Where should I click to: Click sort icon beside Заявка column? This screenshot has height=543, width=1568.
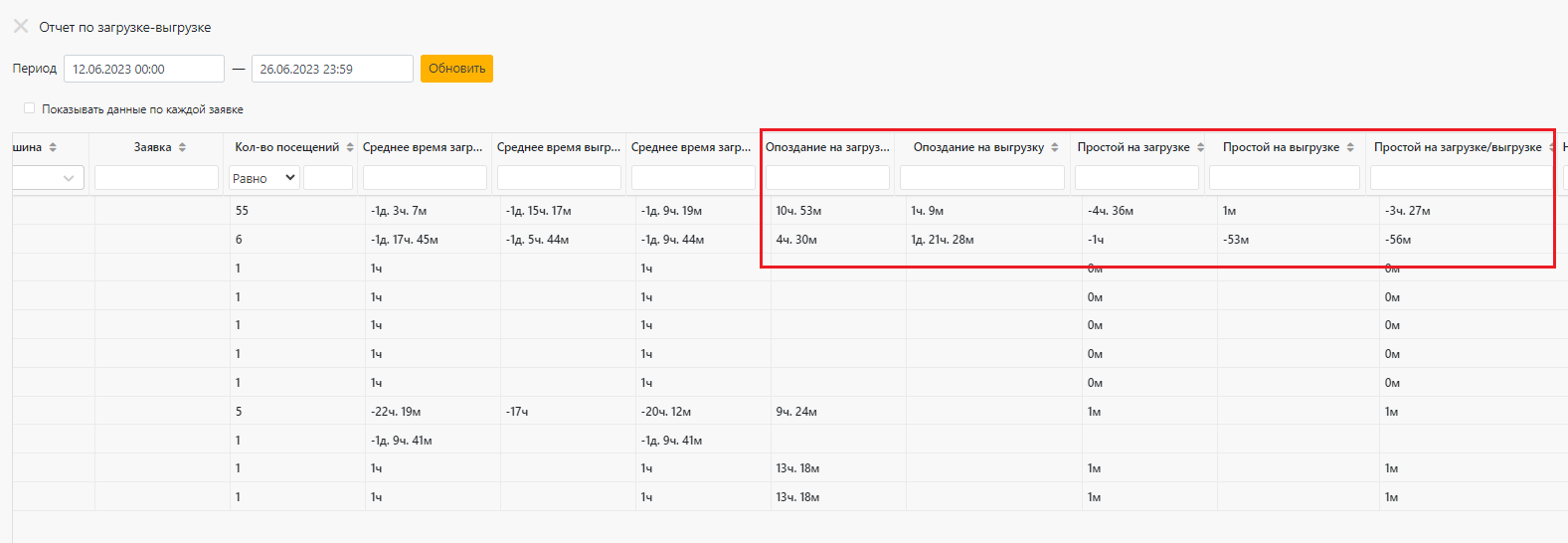pos(182,147)
